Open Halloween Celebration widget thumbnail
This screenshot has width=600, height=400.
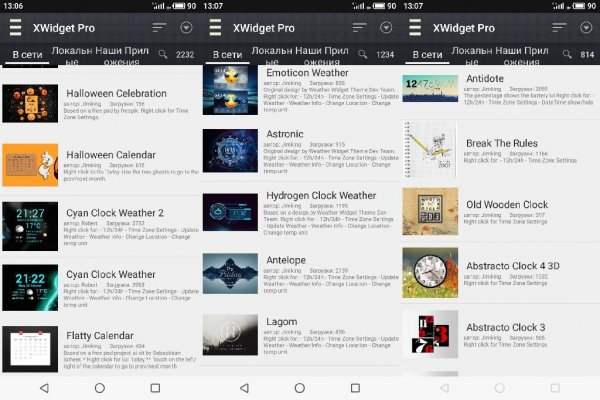30,104
